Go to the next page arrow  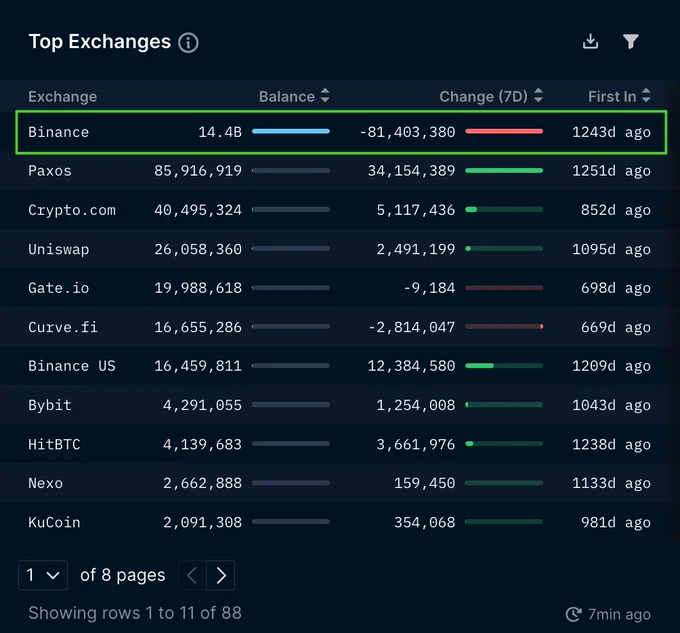point(221,575)
